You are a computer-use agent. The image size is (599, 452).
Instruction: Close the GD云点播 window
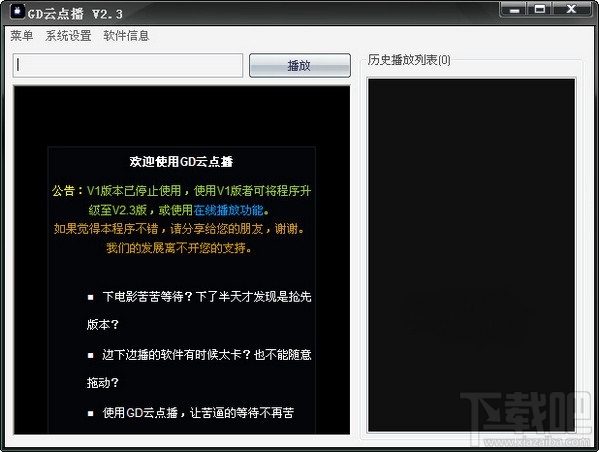[x=571, y=10]
